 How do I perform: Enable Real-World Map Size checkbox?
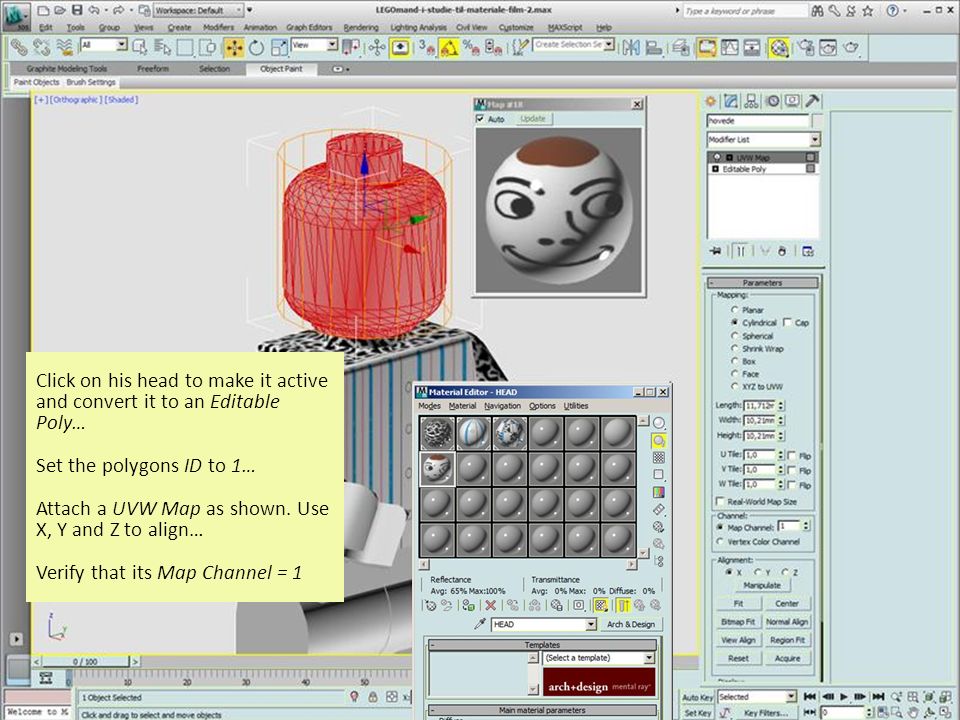coord(721,501)
